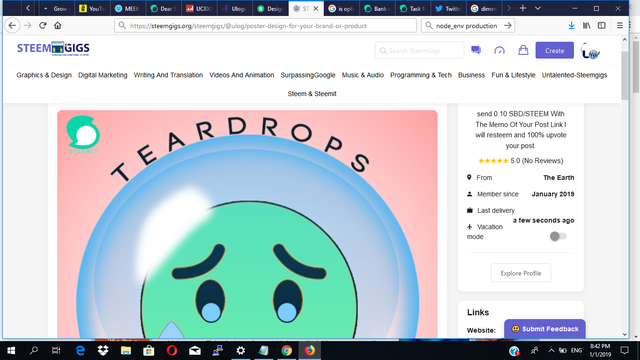
Task: Open the Windows notification center
Action: click(x=624, y=351)
